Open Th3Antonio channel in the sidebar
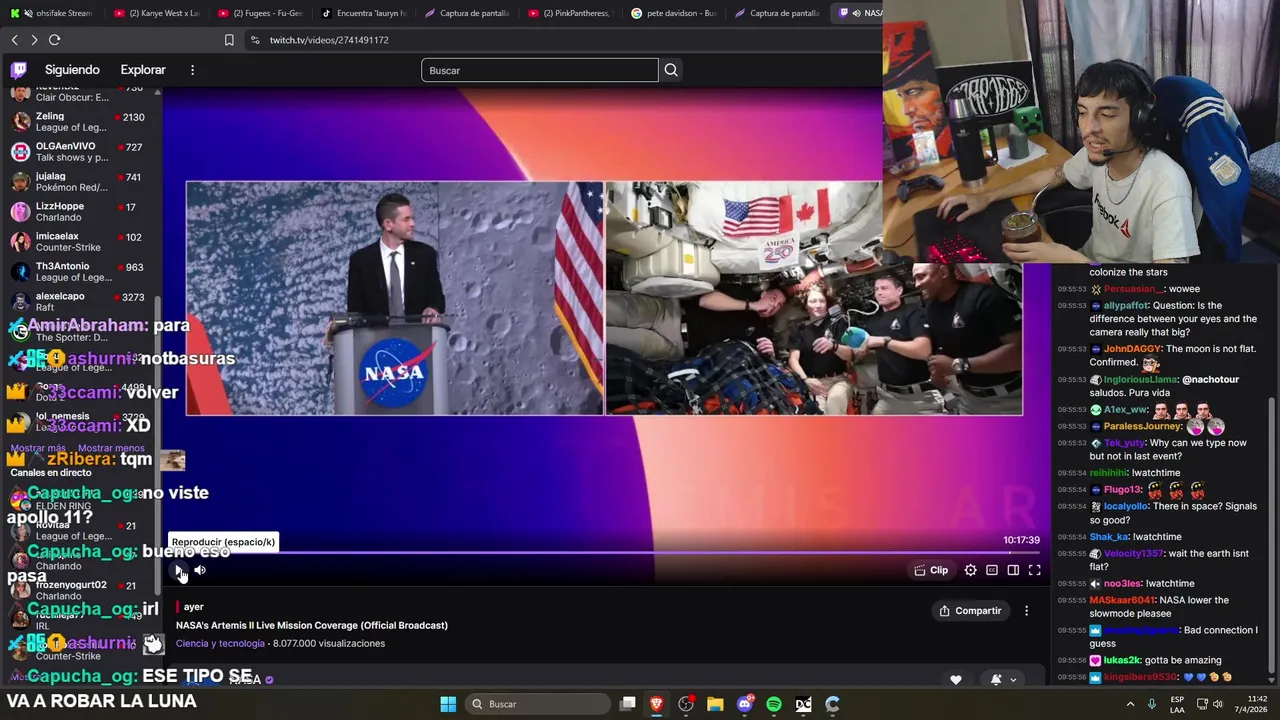Image resolution: width=1280 pixels, height=720 pixels. pyautogui.click(x=78, y=272)
